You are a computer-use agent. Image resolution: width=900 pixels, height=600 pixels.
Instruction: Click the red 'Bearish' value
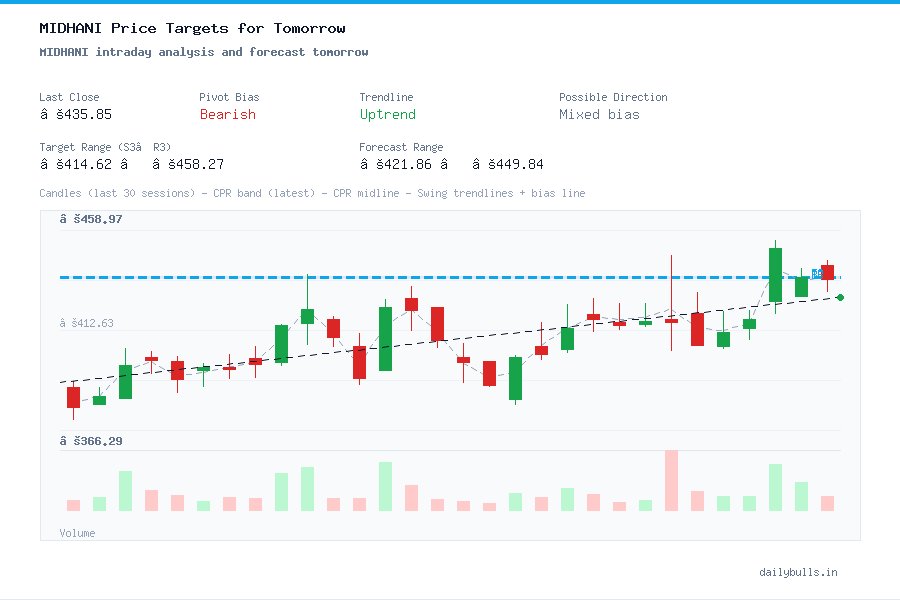click(x=228, y=114)
